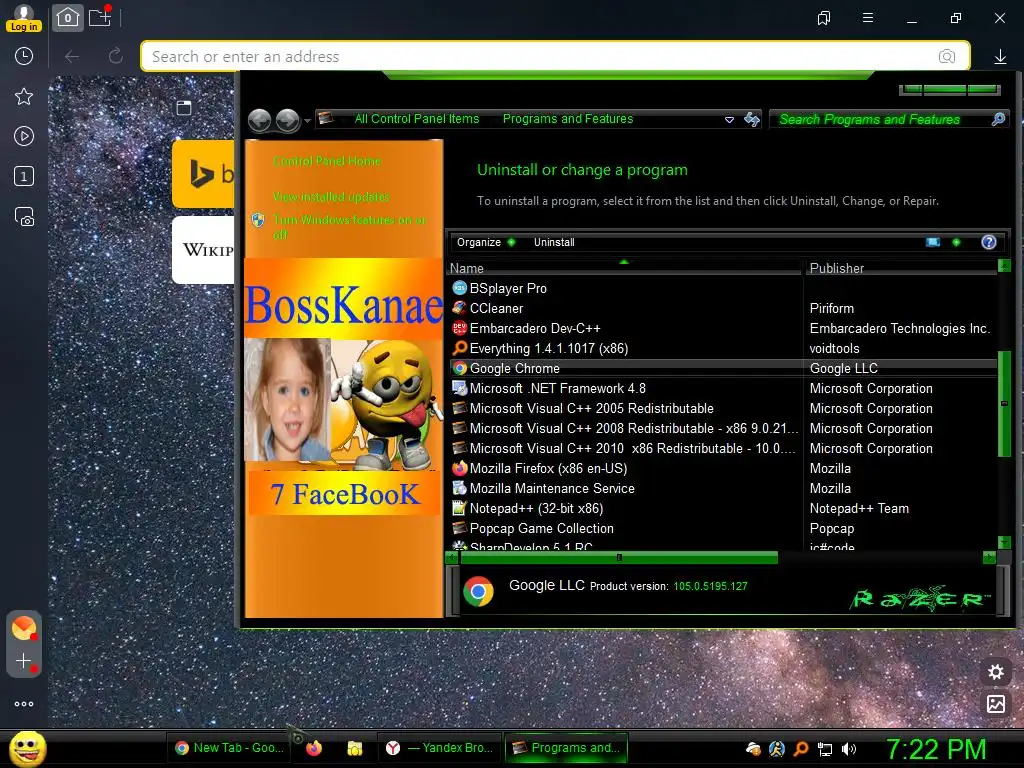Viewport: 1024px width, 768px height.
Task: Click the change view icon in toolbar
Action: point(933,242)
